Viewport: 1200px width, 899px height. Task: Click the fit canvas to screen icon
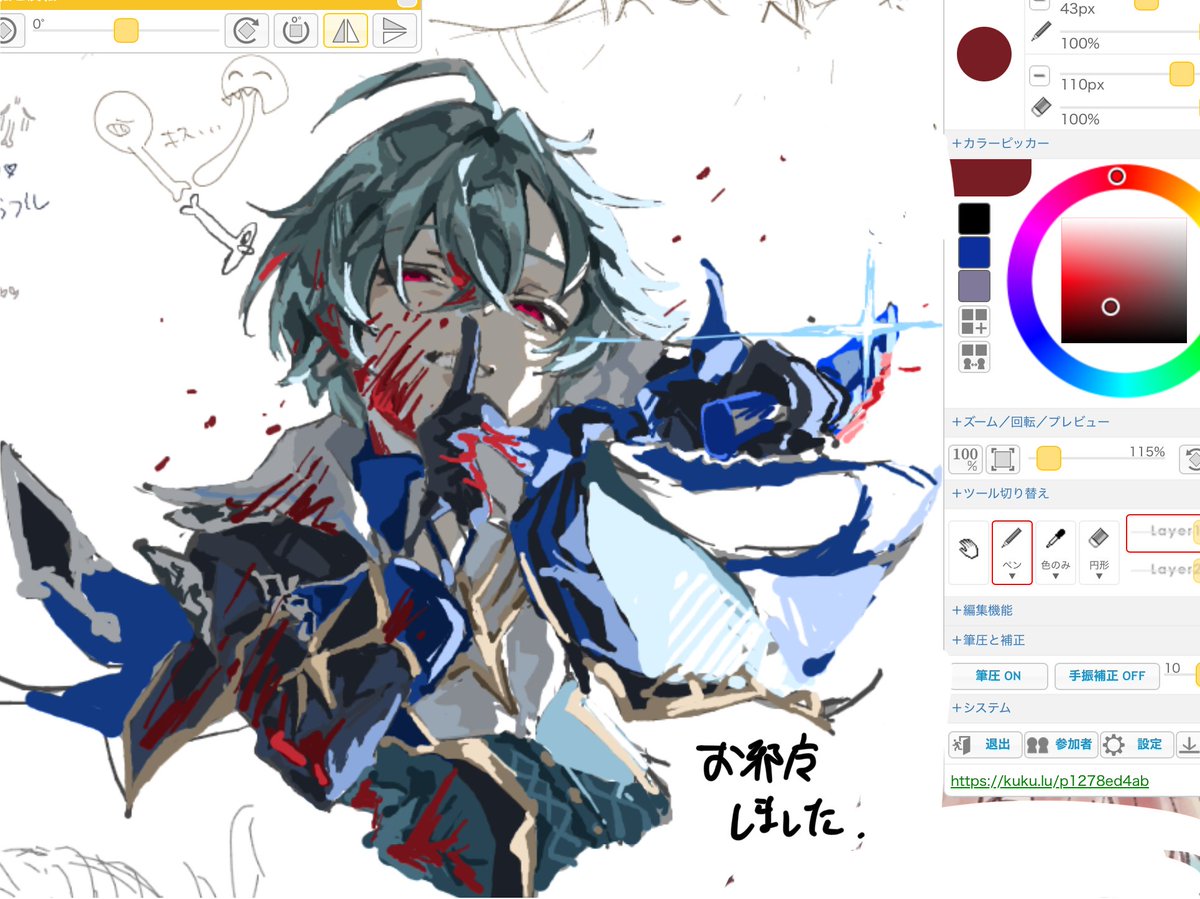coord(1001,459)
